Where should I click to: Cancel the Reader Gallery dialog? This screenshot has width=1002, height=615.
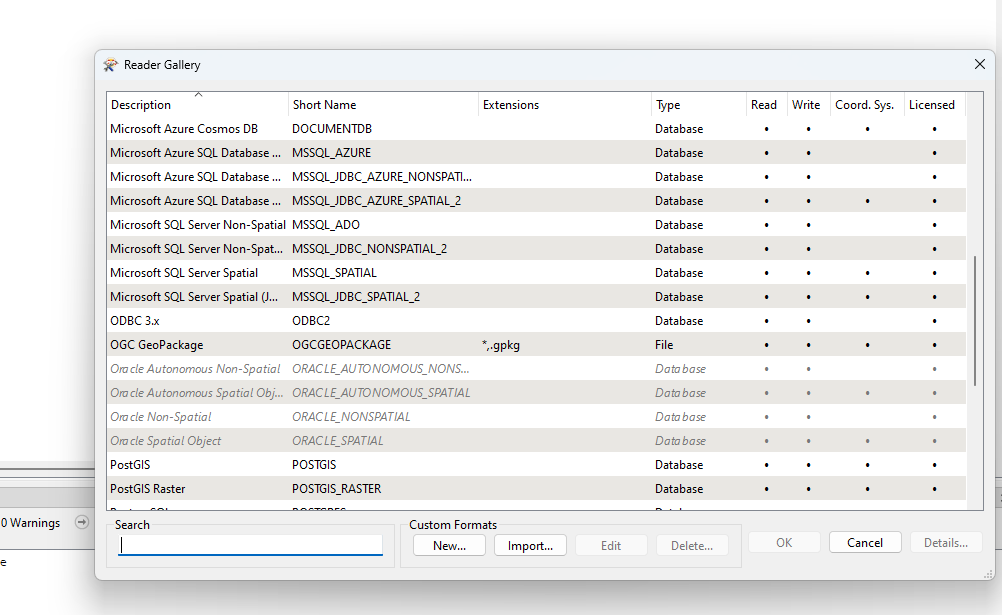point(865,542)
